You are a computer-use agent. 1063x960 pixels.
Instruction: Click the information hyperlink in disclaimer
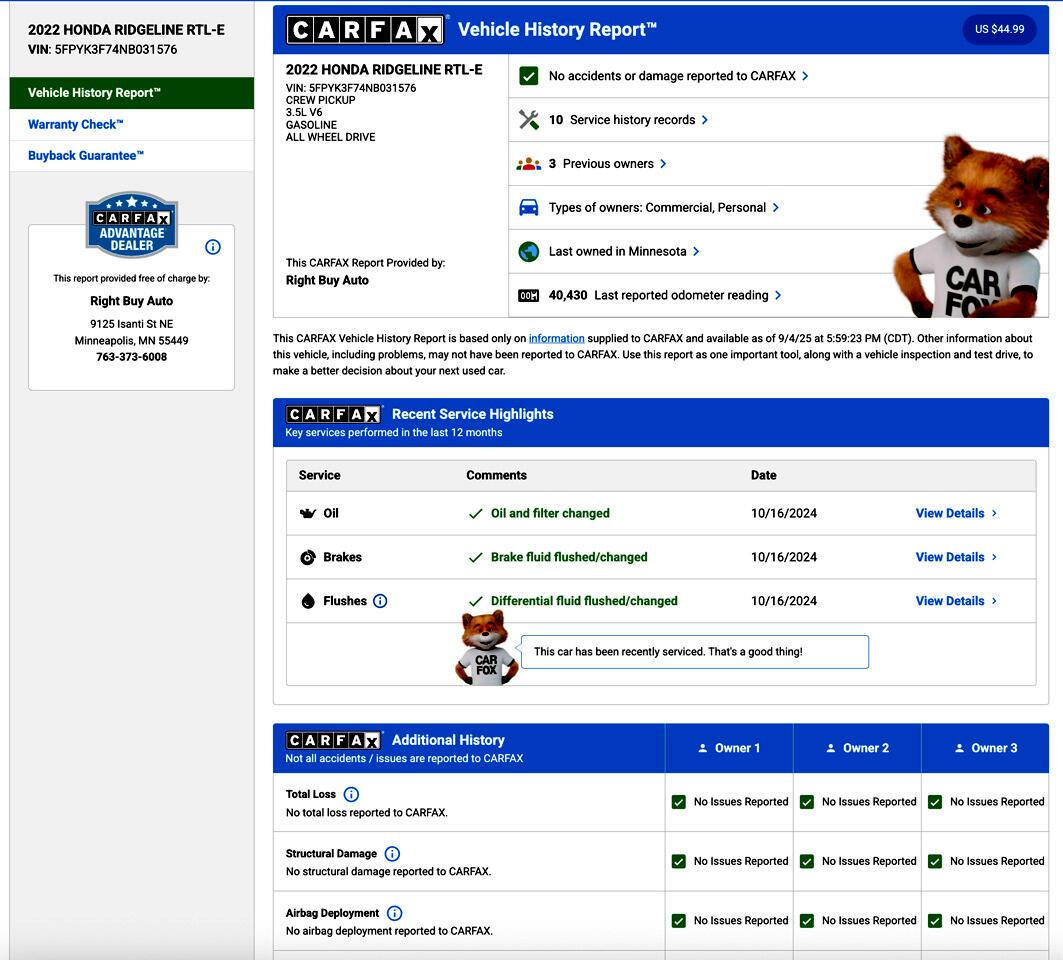click(556, 339)
